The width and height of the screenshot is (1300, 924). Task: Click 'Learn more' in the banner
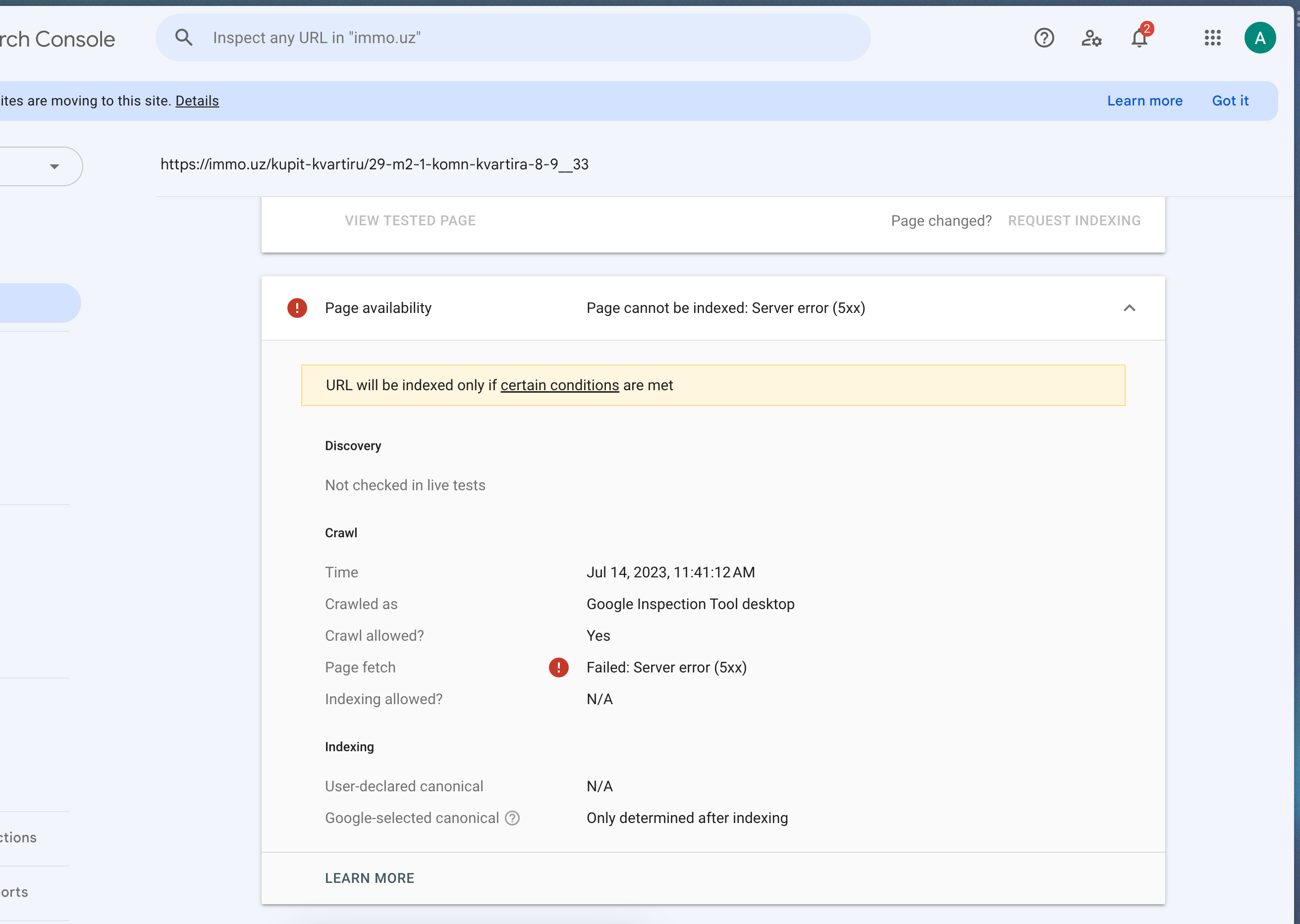click(1144, 101)
